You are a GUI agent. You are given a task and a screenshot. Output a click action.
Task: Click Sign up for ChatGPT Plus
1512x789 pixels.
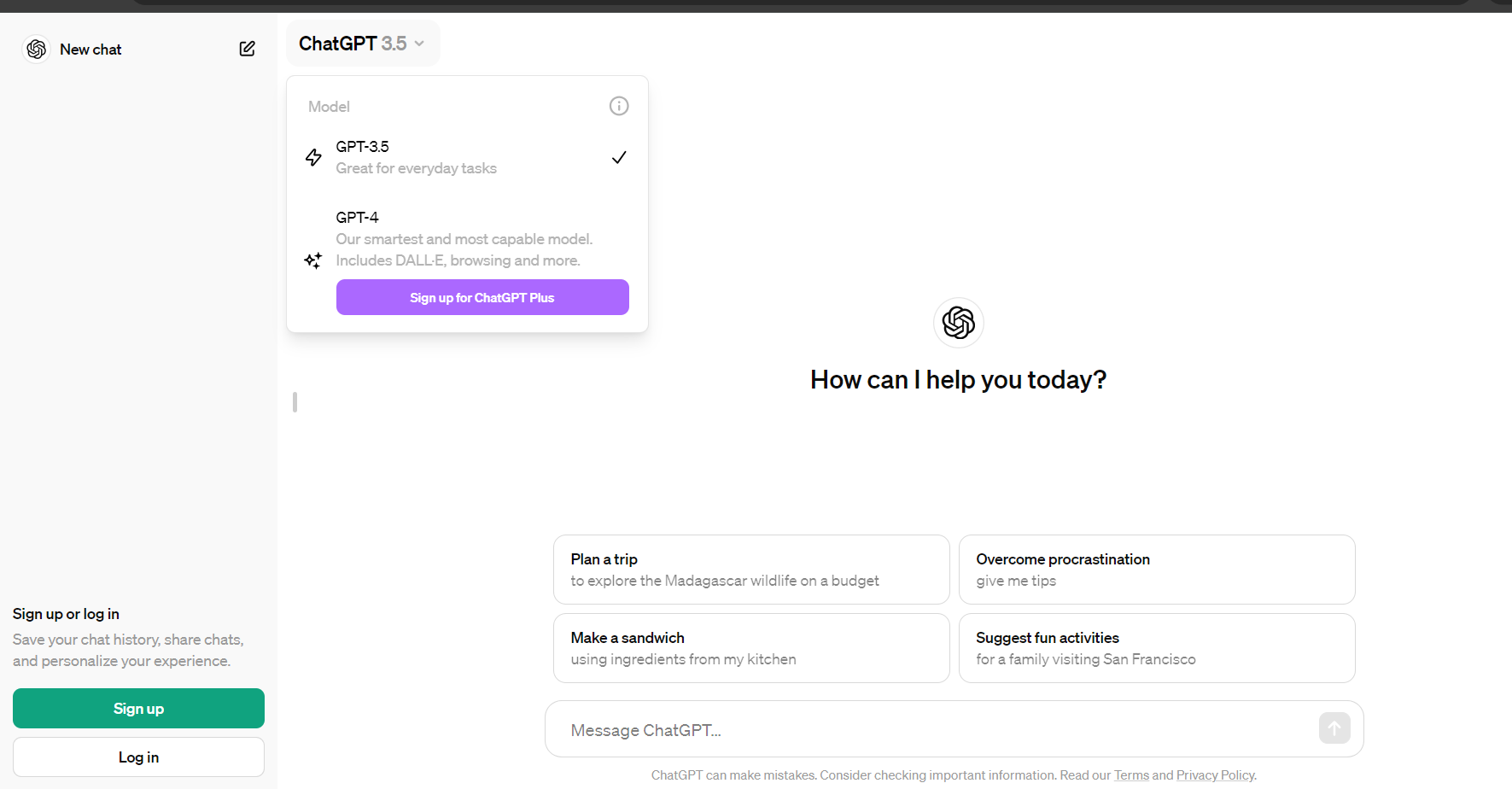click(482, 297)
